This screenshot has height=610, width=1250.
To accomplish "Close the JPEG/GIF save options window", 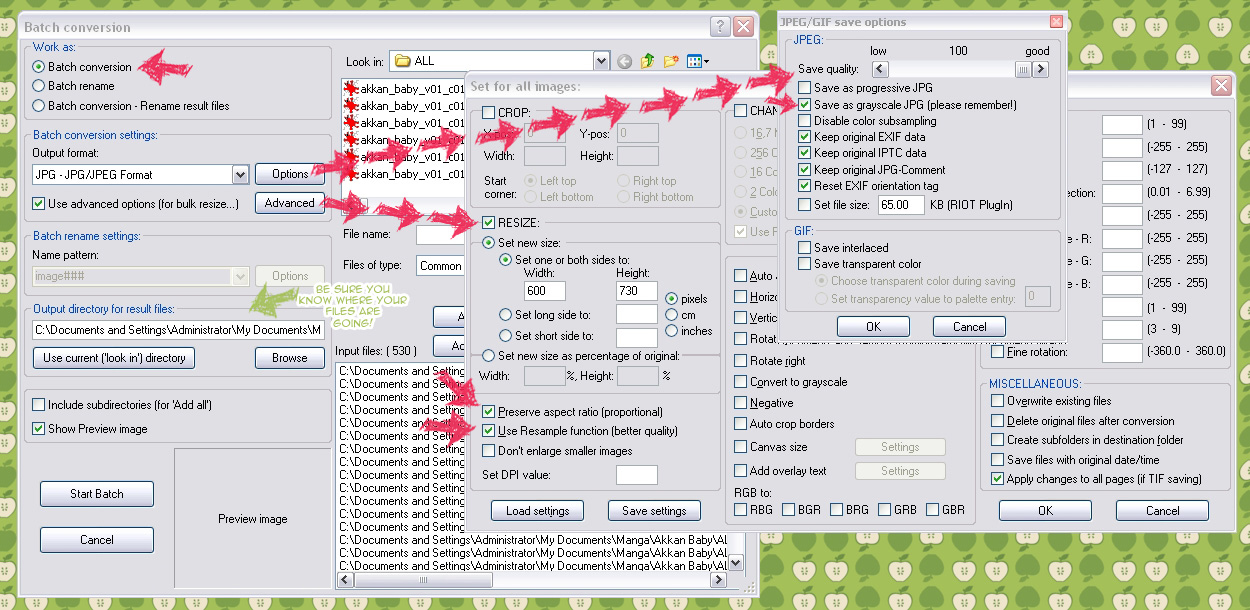I will (x=1056, y=21).
